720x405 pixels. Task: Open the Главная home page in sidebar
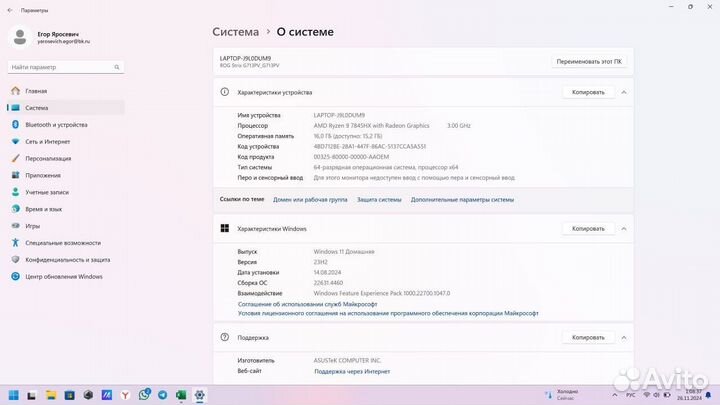[65, 91]
